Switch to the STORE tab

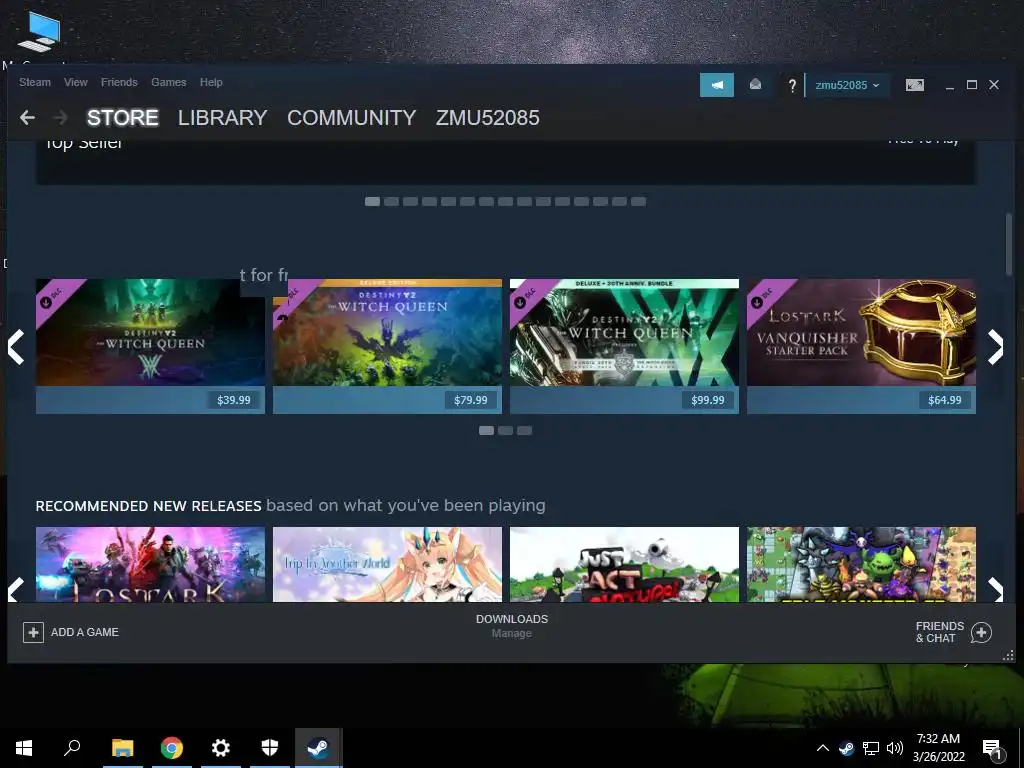pyautogui.click(x=123, y=118)
